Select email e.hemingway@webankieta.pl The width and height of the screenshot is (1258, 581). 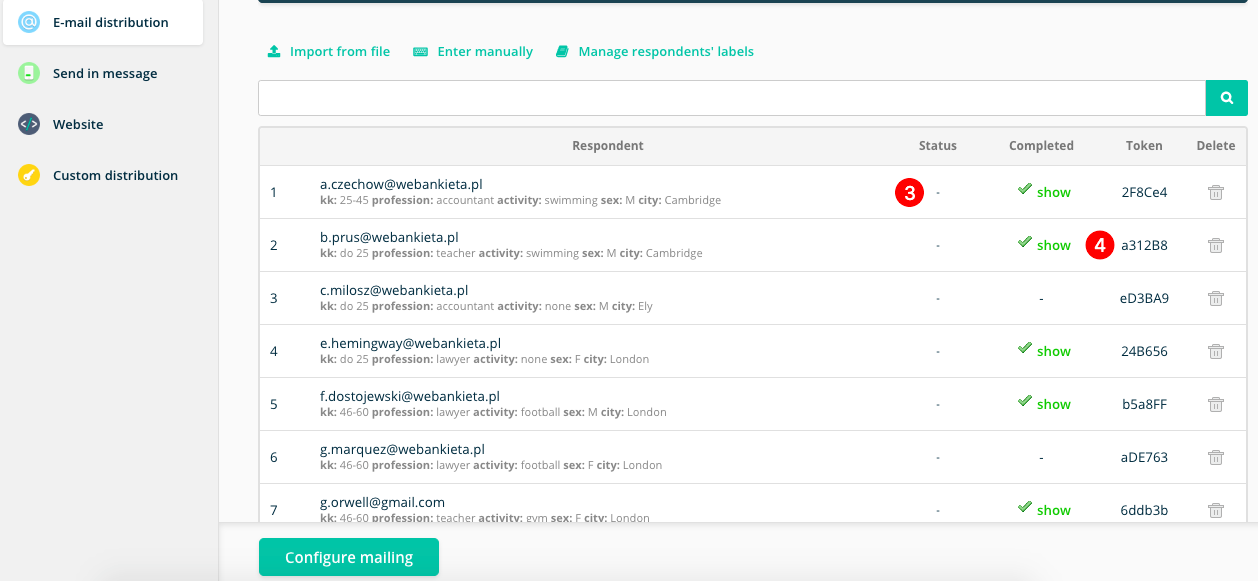[x=410, y=343]
